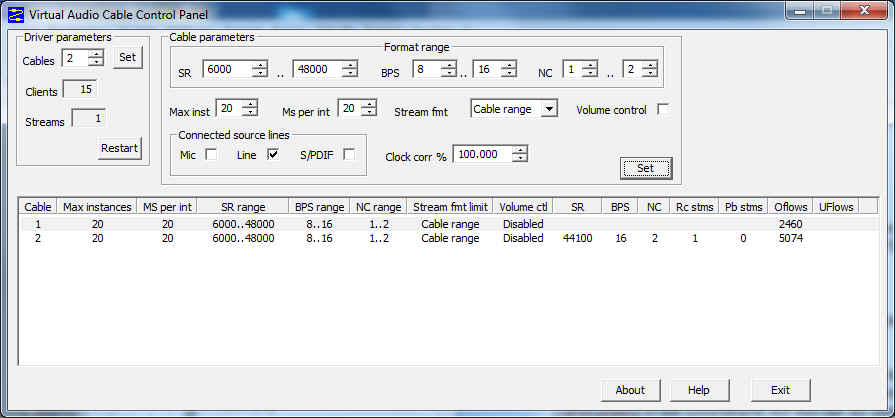Click the minimum BPS 8 input field
This screenshot has width=895, height=418.
[x=428, y=69]
